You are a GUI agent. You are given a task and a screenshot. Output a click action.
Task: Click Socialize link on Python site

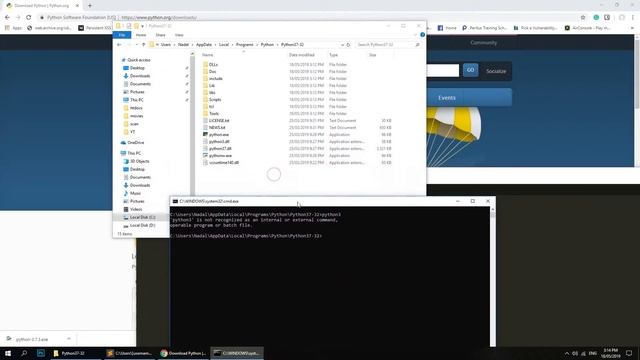(496, 71)
